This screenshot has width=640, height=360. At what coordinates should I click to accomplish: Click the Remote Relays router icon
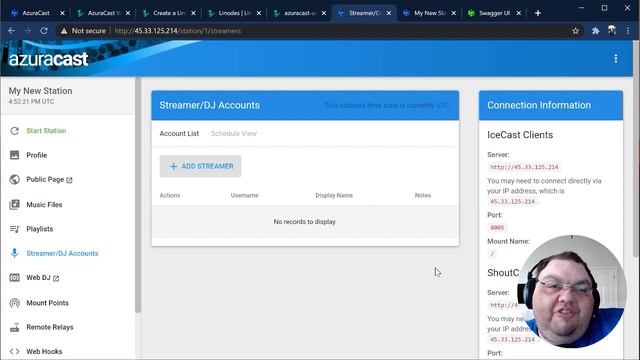(14, 327)
